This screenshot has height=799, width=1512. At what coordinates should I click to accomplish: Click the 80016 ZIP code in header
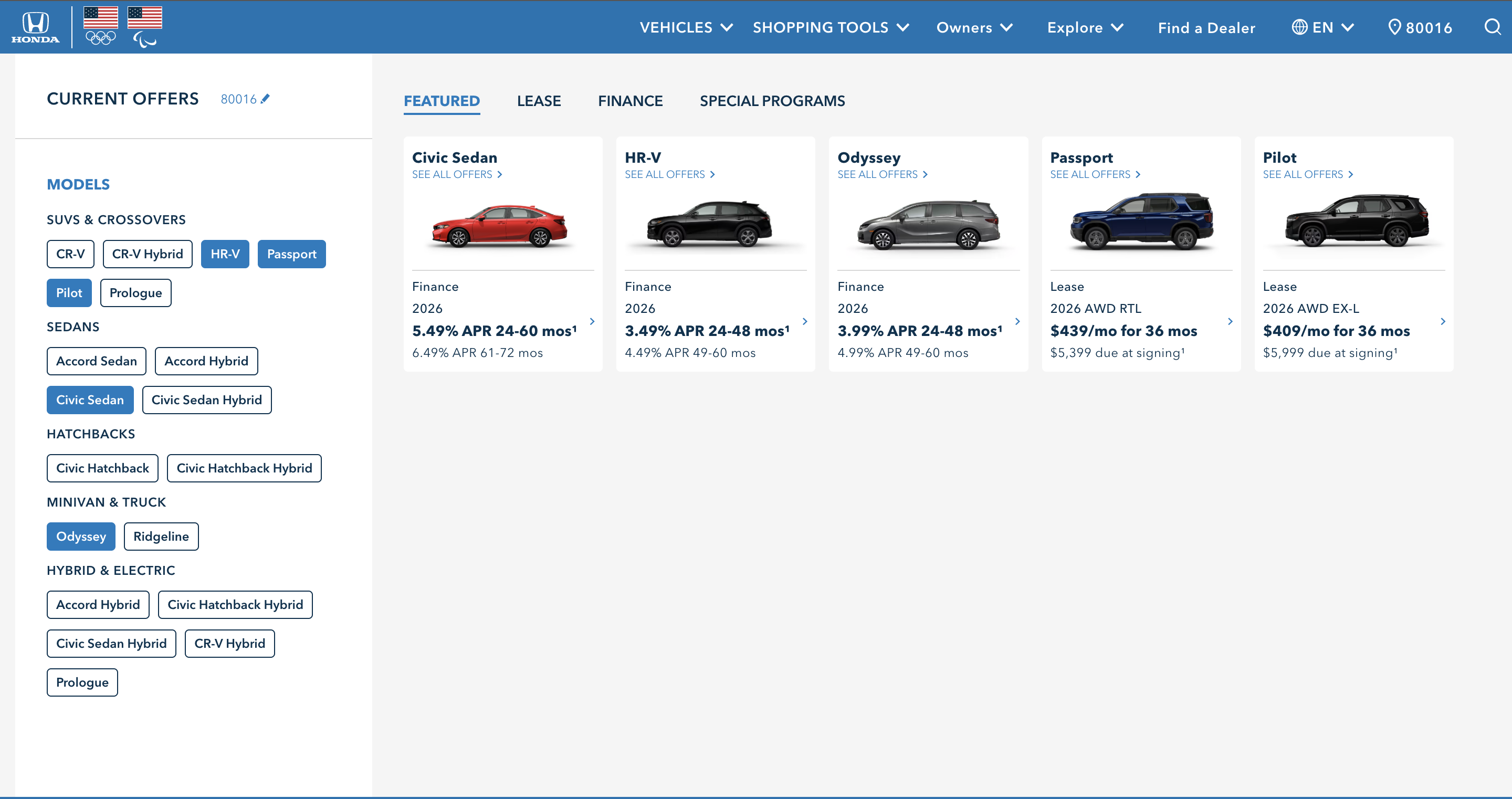(1429, 28)
